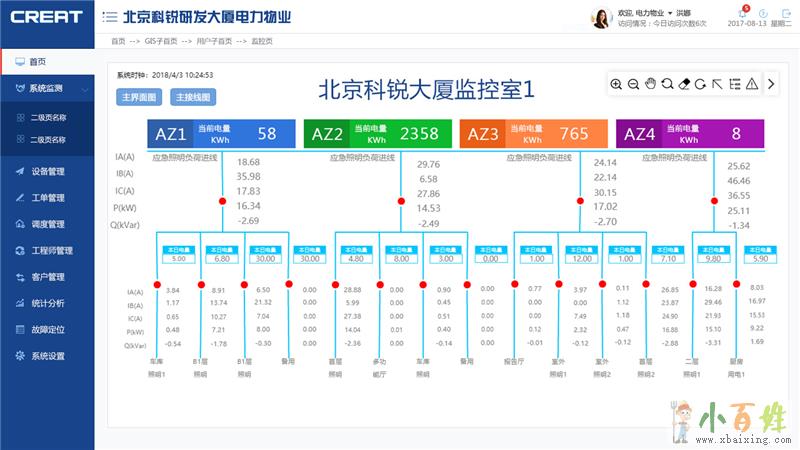Click the 主界面图 button
The image size is (800, 450).
pyautogui.click(x=139, y=98)
